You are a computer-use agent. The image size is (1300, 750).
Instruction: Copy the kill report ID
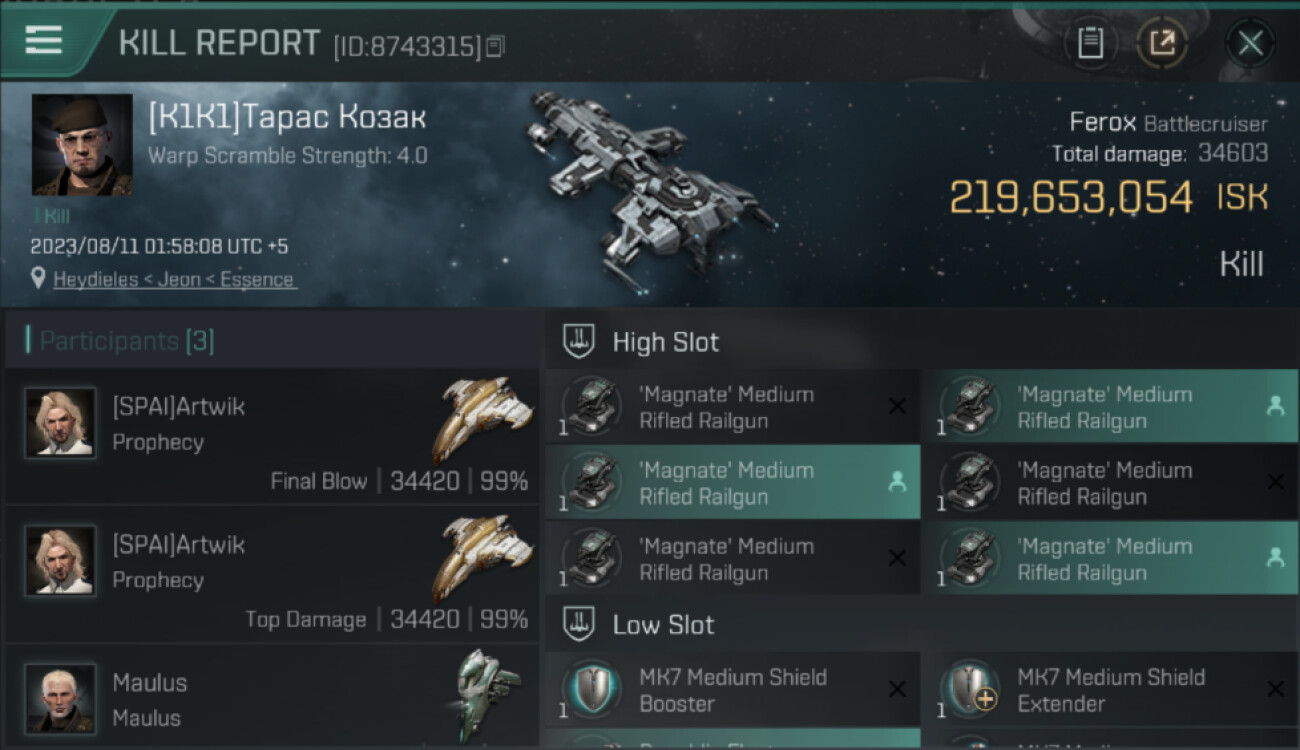click(496, 46)
